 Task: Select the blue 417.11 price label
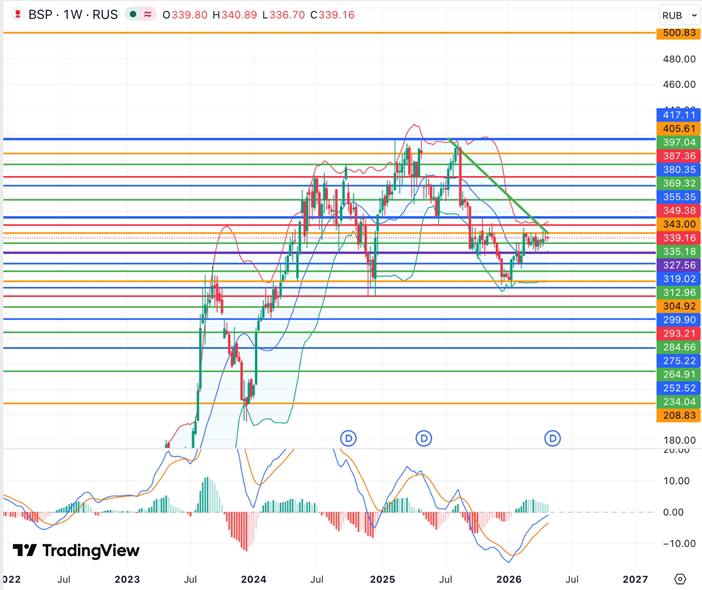pyautogui.click(x=678, y=116)
